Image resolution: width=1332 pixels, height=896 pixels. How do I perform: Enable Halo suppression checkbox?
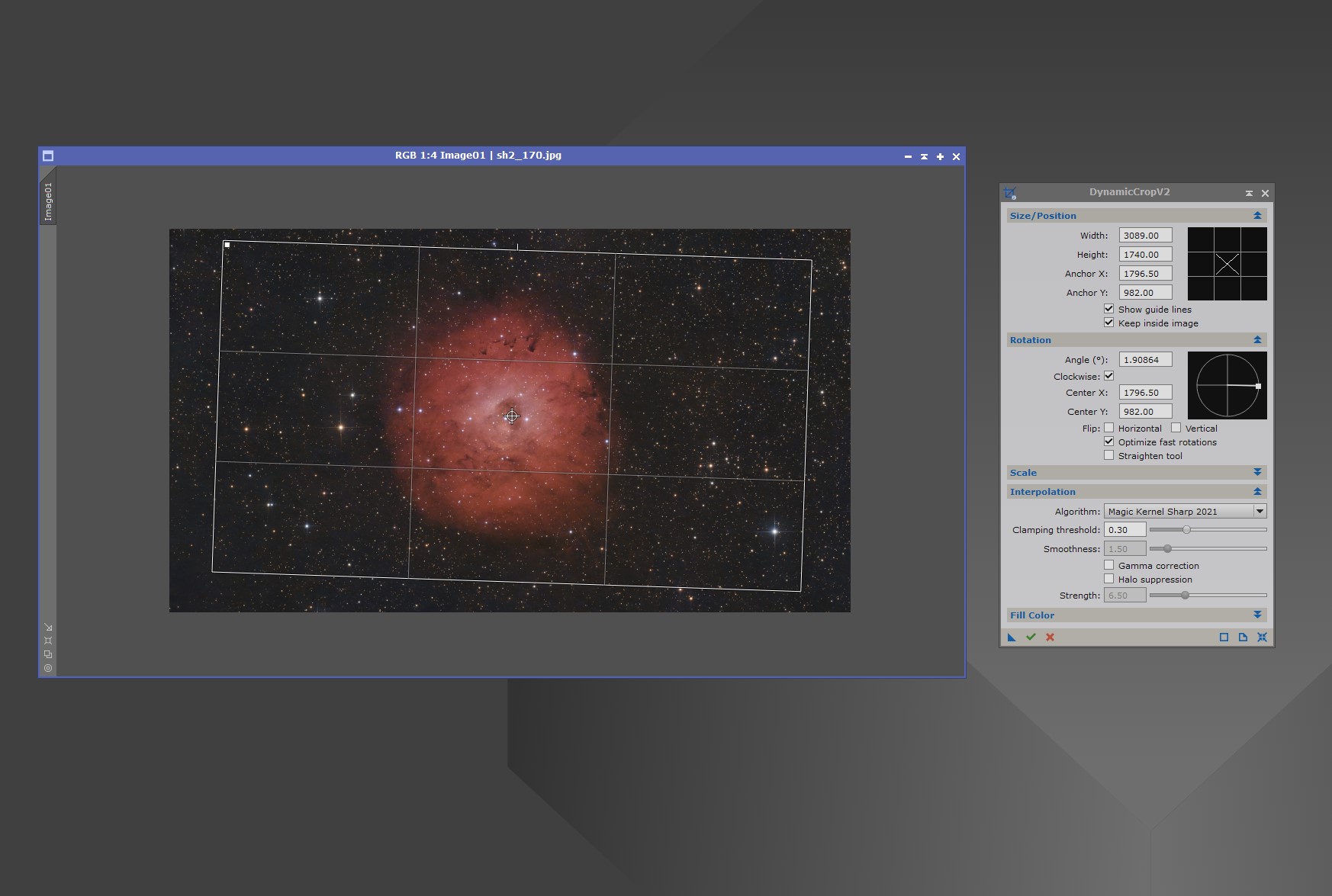(x=1108, y=579)
